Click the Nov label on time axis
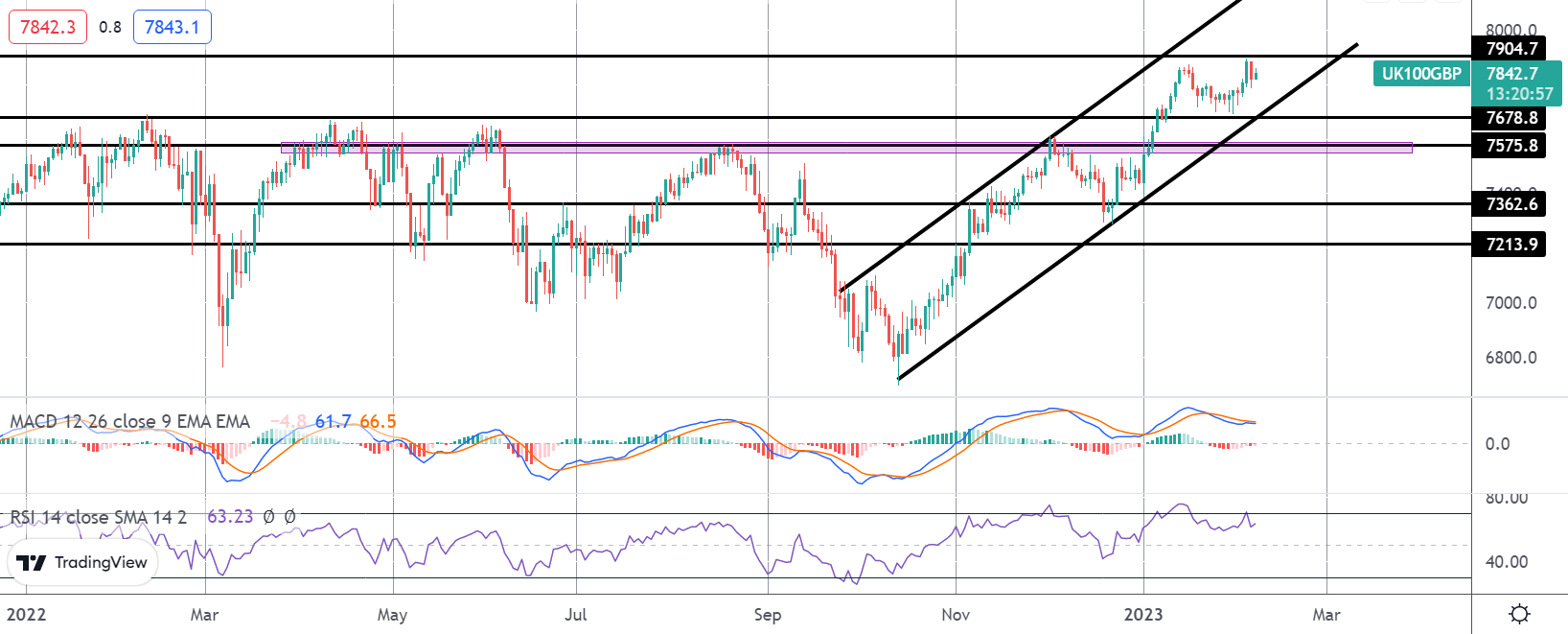 point(956,615)
